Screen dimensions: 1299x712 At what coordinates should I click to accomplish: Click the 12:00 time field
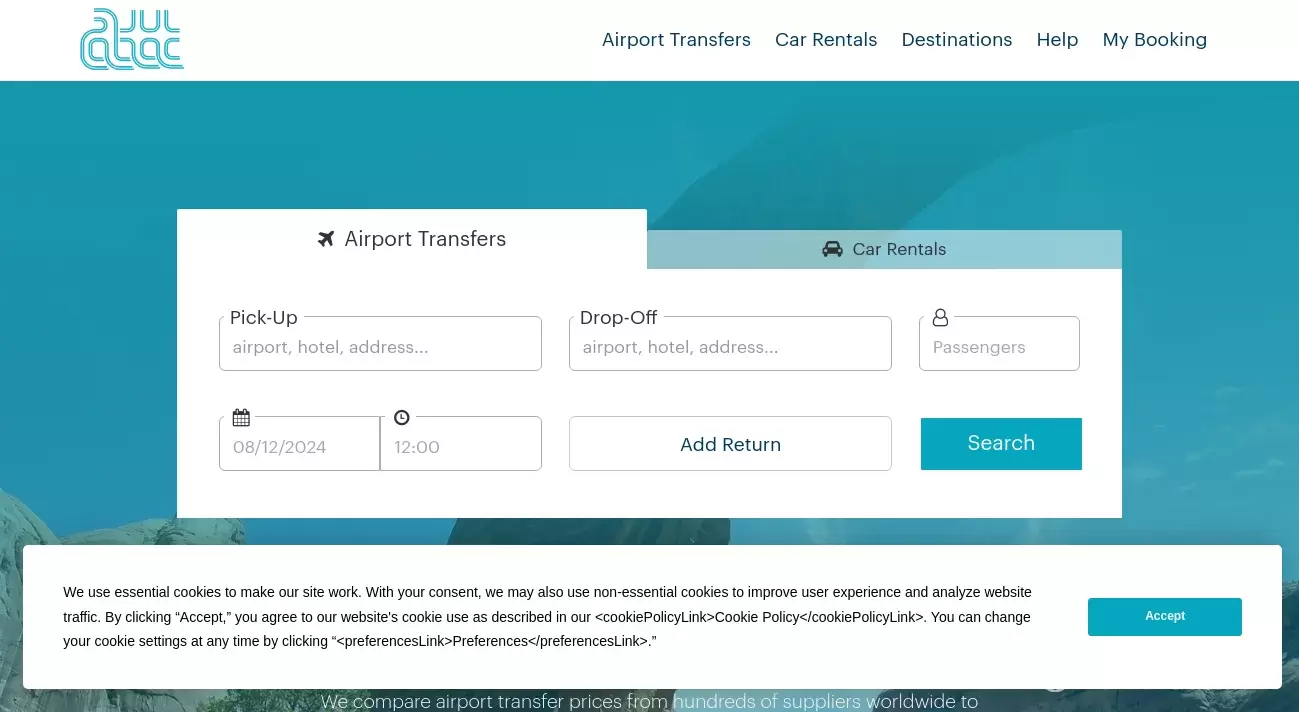[460, 447]
